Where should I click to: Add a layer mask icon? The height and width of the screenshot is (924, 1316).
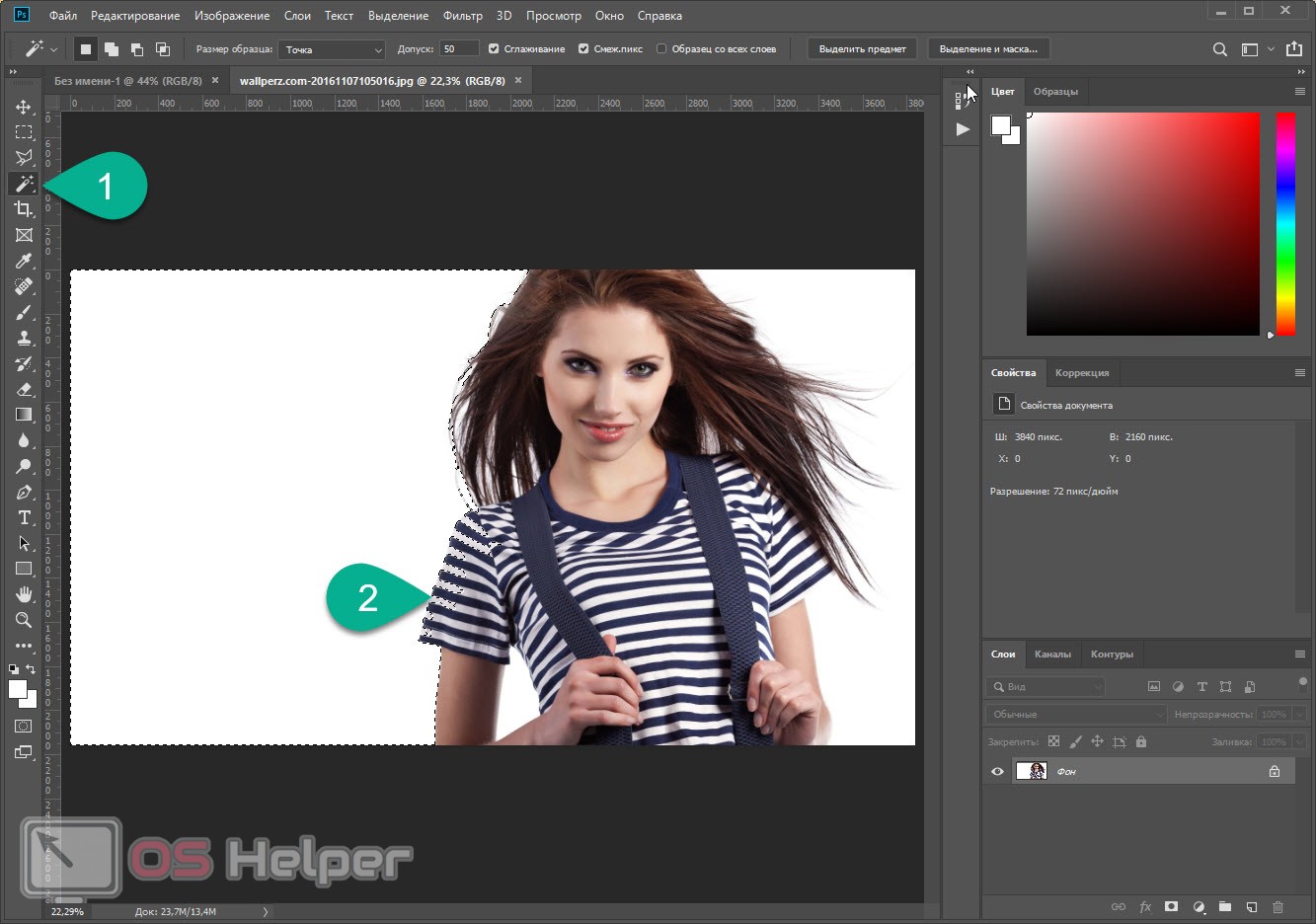(1171, 907)
